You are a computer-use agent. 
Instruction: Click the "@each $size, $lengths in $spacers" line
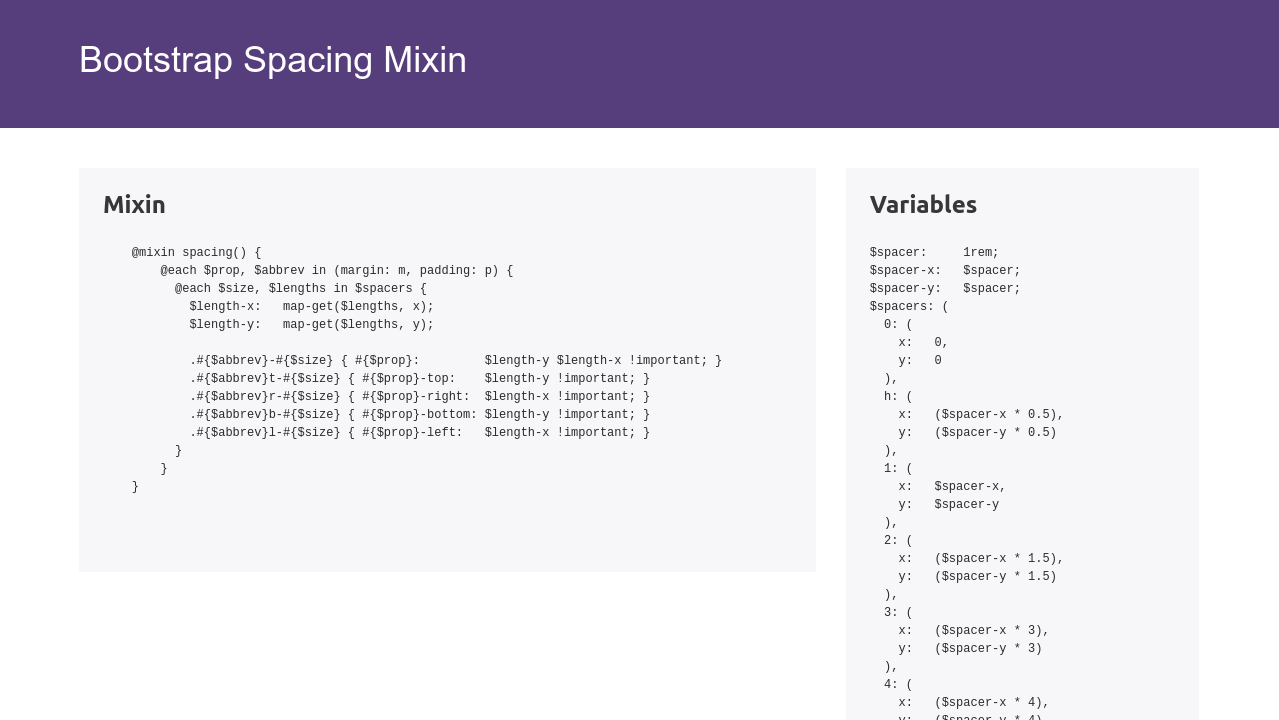[300, 289]
